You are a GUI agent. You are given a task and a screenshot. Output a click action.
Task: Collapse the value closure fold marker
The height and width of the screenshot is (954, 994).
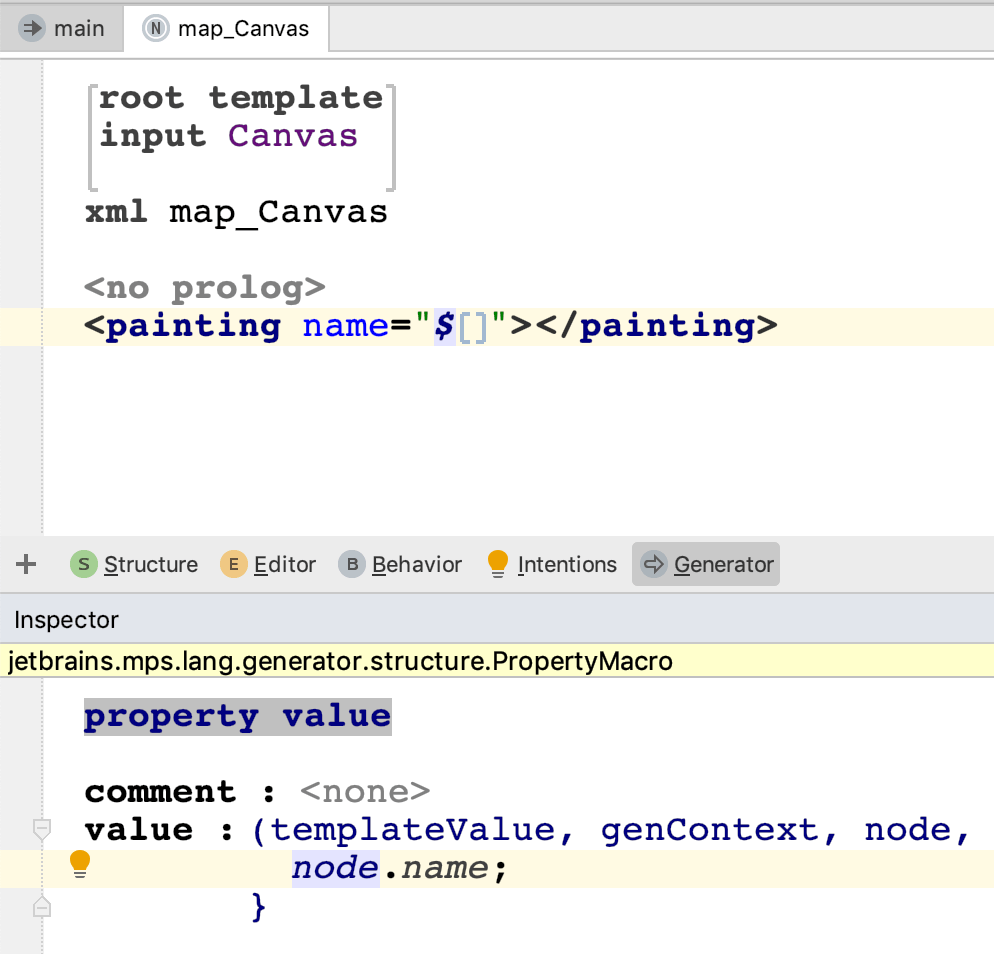point(41,829)
